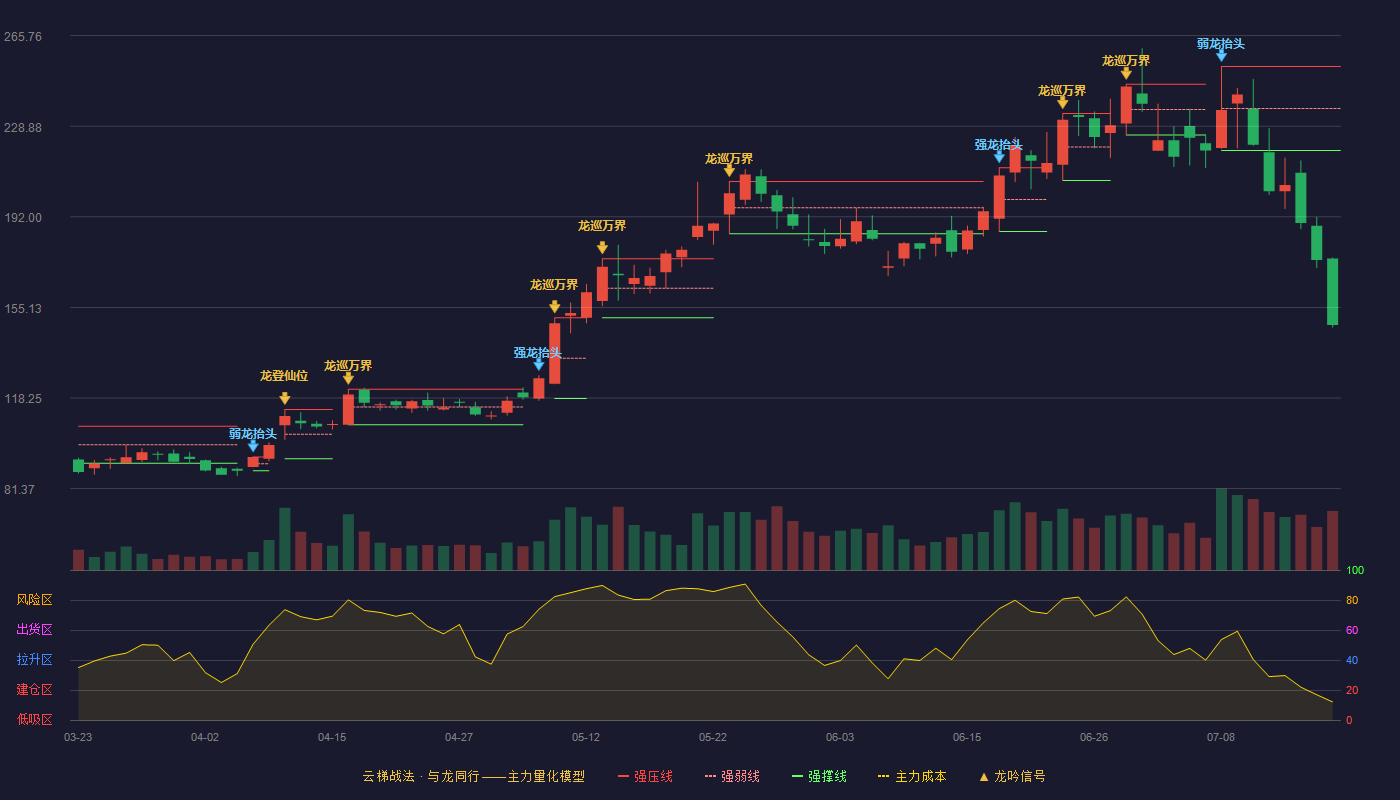Click the orange arrow beneath 龙登仙位
1400x800 pixels.
click(x=285, y=398)
